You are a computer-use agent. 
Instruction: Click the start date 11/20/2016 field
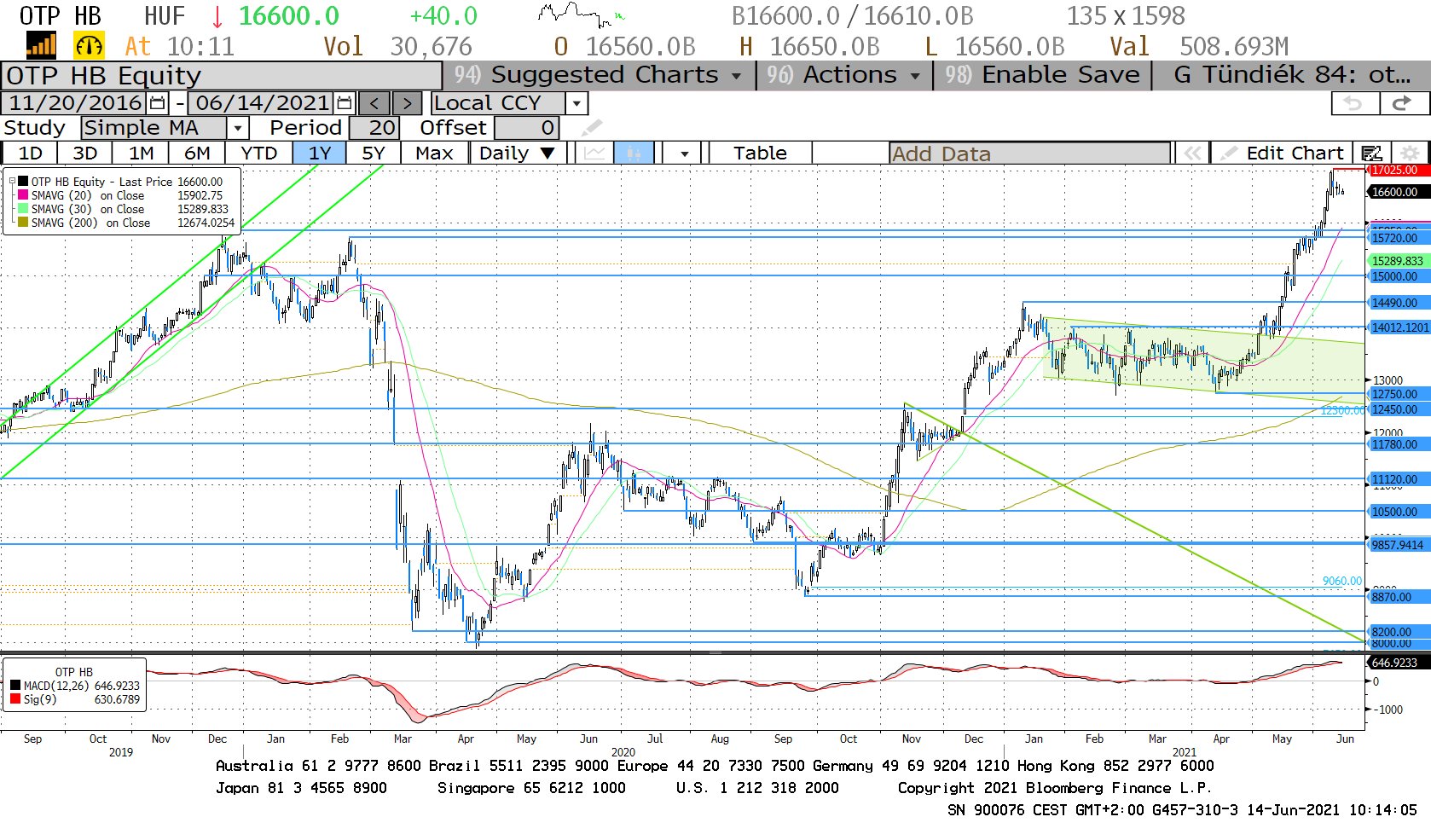(x=75, y=103)
